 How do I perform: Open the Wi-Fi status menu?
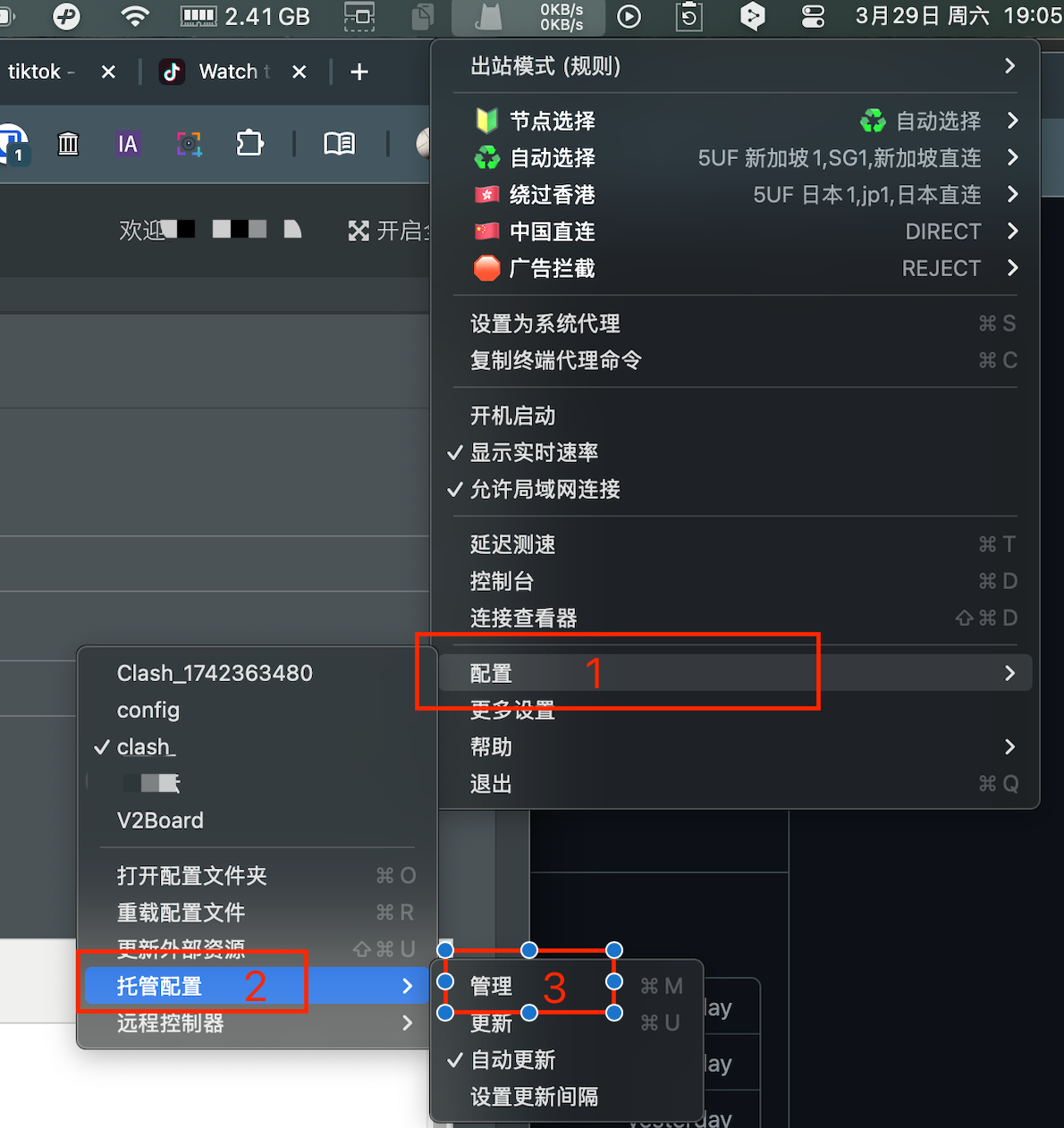[135, 16]
